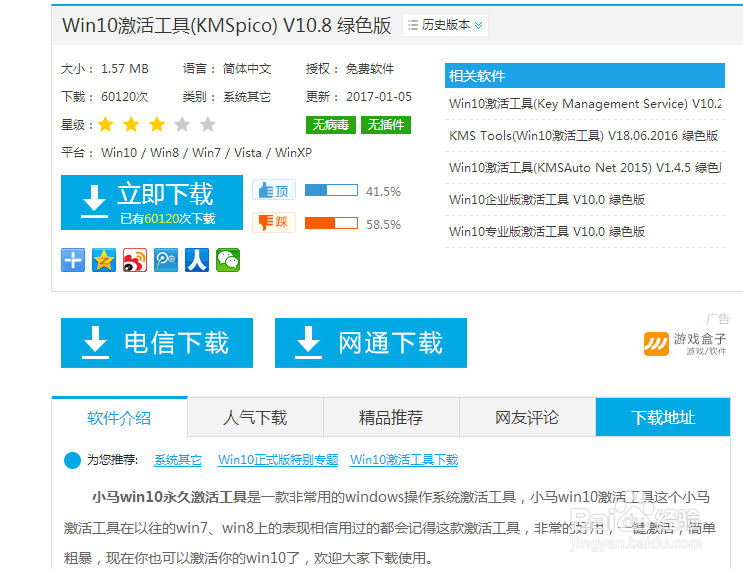Click the 系统其它 category value

pyautogui.click(x=247, y=97)
